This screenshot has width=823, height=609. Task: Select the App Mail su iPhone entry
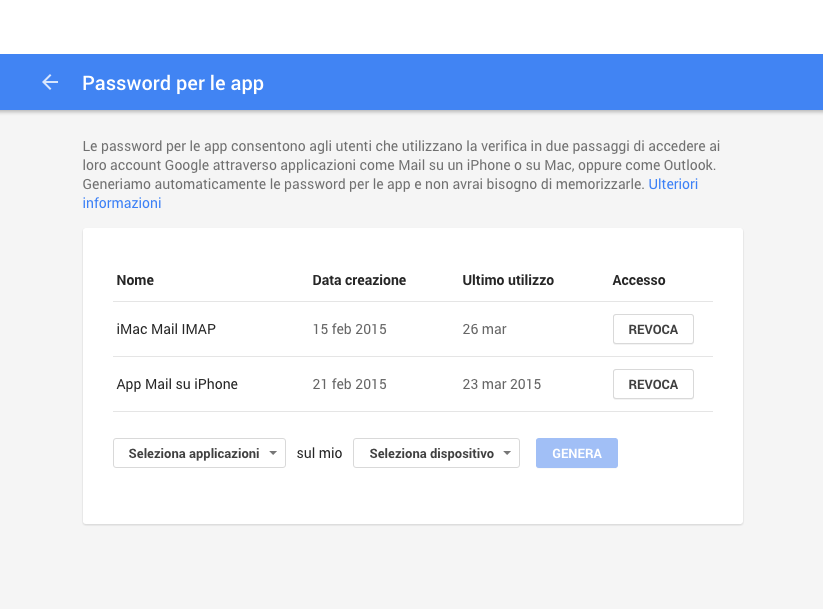177,384
